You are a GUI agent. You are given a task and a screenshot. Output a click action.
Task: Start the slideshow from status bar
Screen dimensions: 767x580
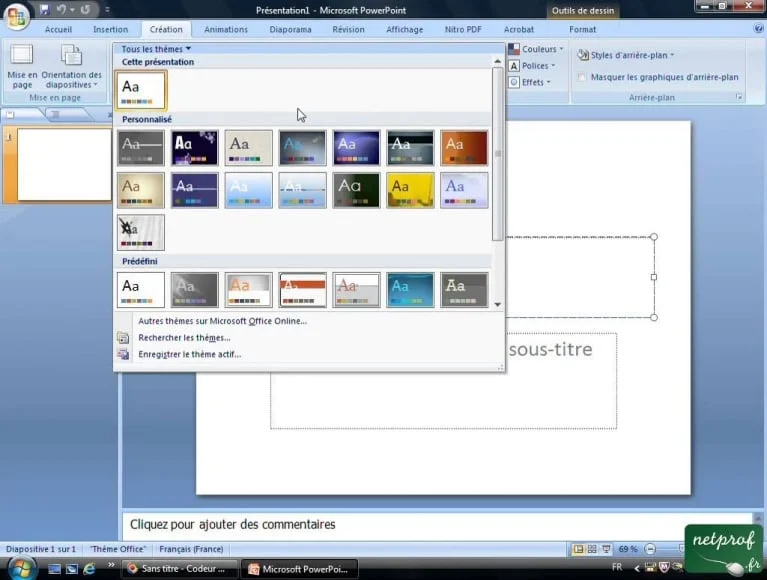[606, 549]
